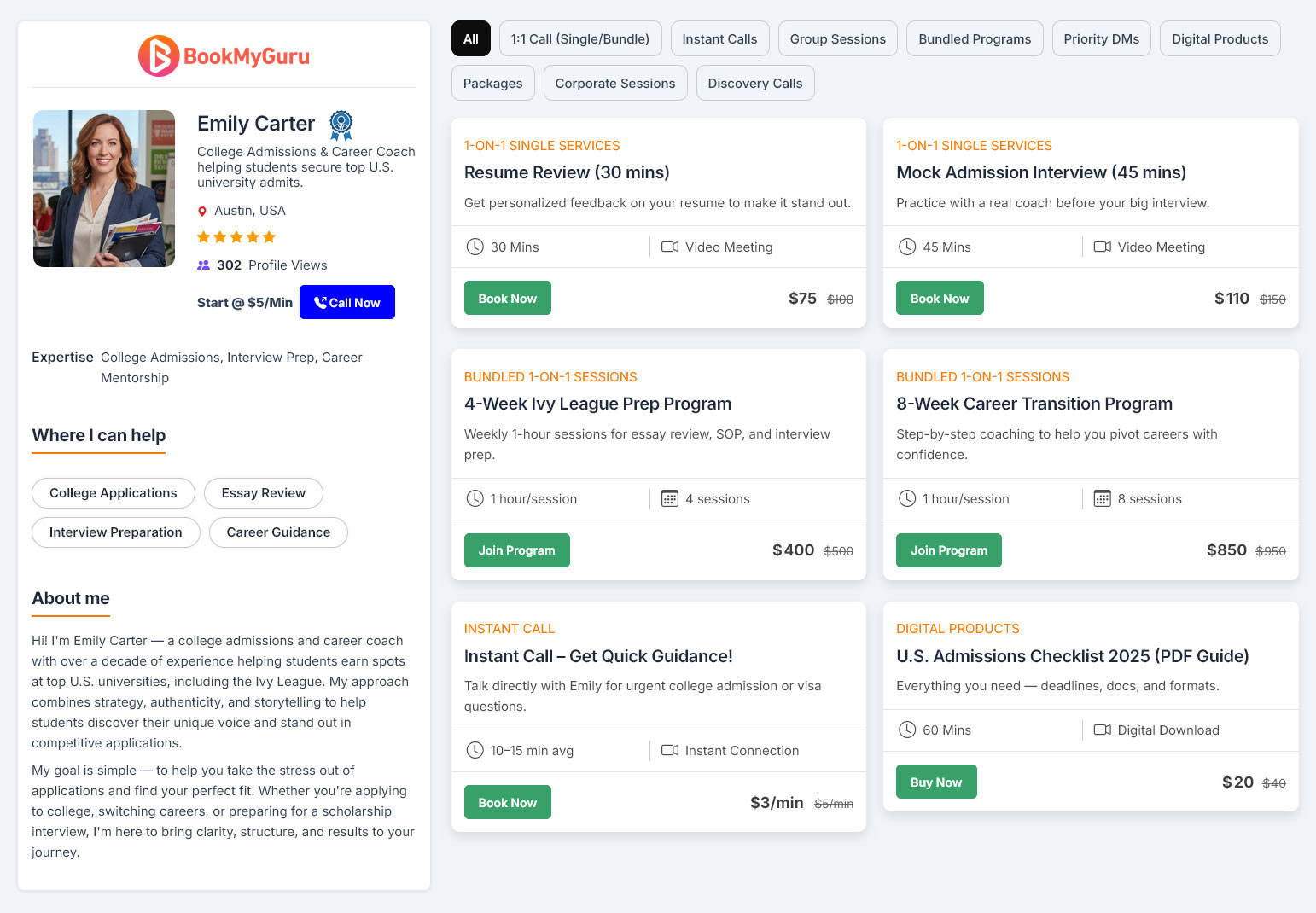Open the Group Sessions tab
This screenshot has height=913, width=1316.
pos(837,39)
